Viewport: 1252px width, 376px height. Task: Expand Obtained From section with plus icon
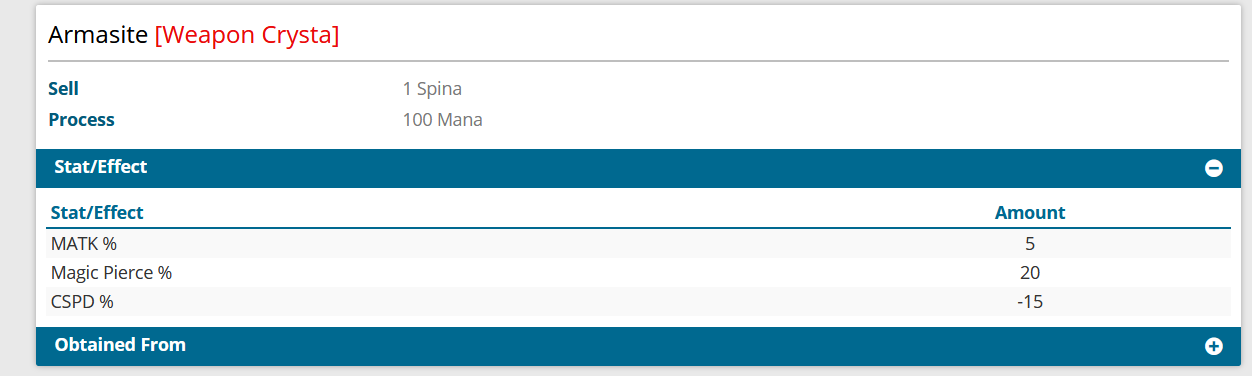click(1214, 346)
